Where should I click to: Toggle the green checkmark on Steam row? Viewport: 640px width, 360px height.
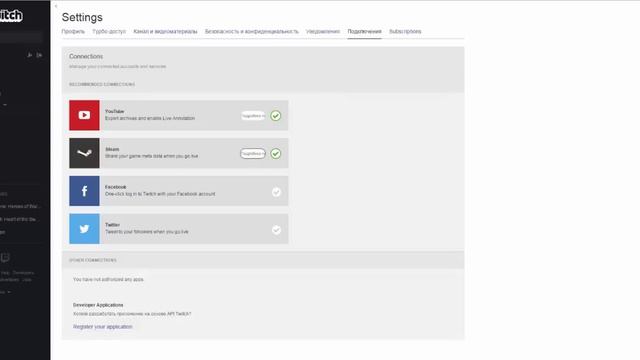click(276, 153)
